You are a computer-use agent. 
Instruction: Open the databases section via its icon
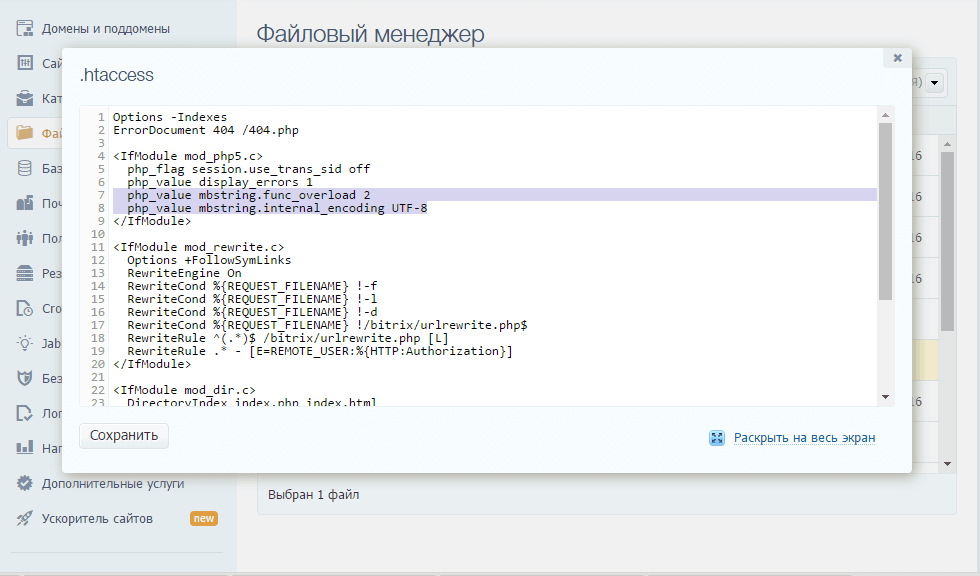coord(25,168)
